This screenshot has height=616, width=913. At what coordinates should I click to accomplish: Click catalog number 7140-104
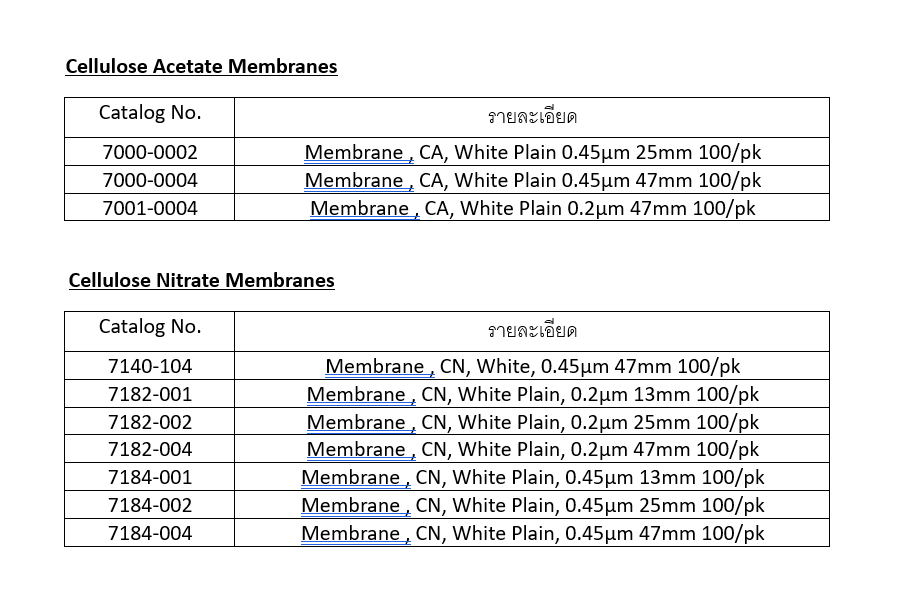coord(150,367)
